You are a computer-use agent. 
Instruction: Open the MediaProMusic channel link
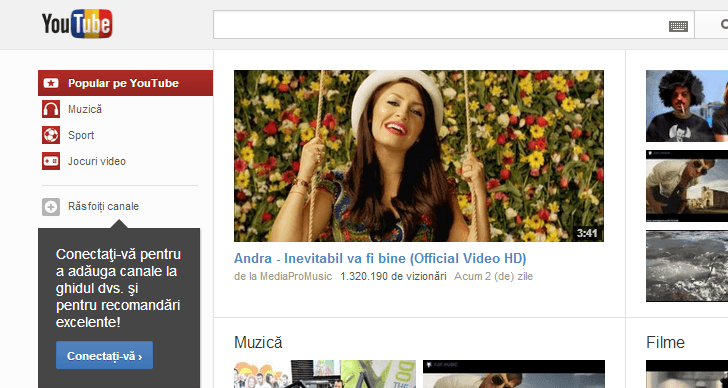[296, 277]
